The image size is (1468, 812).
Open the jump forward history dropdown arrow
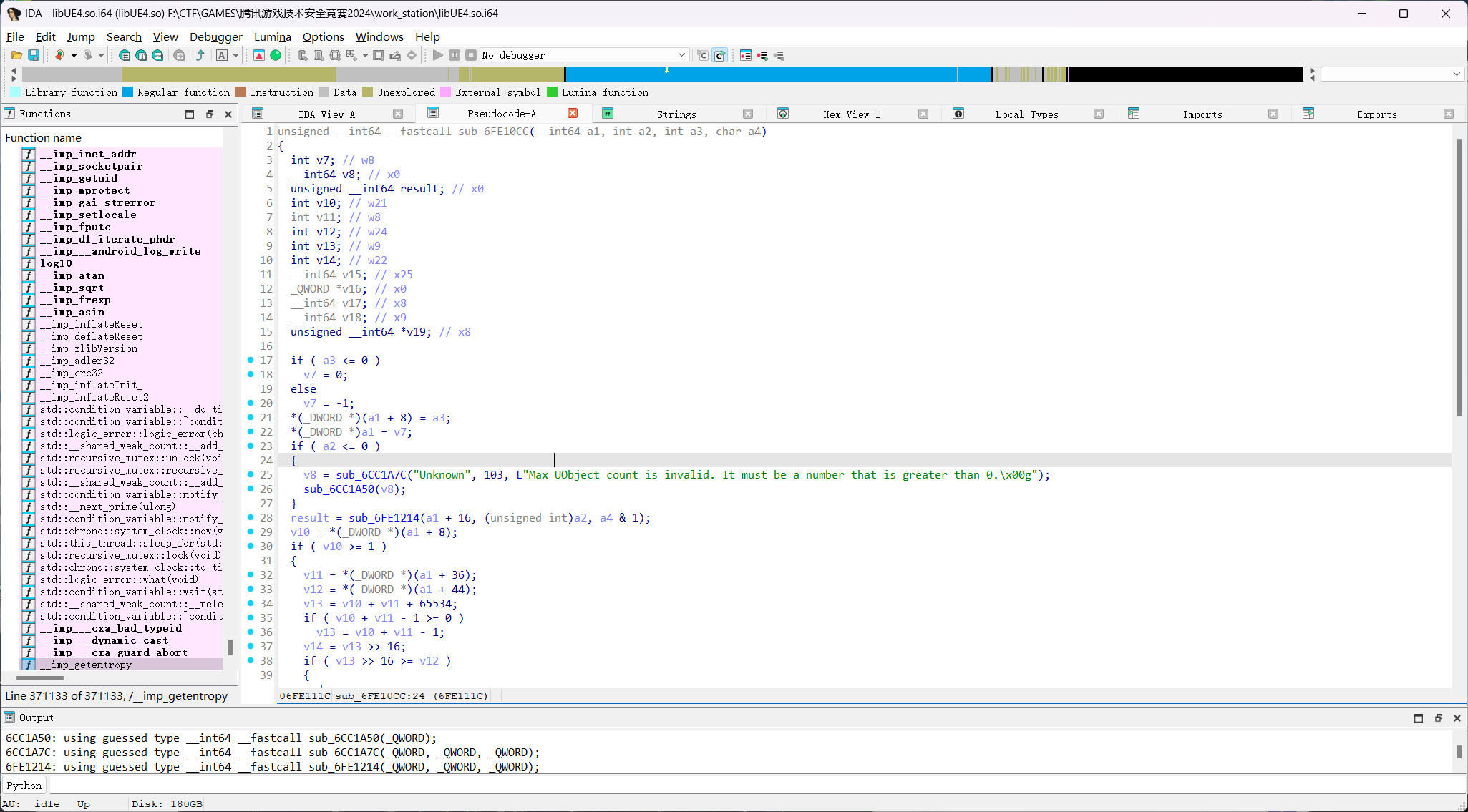[x=102, y=55]
